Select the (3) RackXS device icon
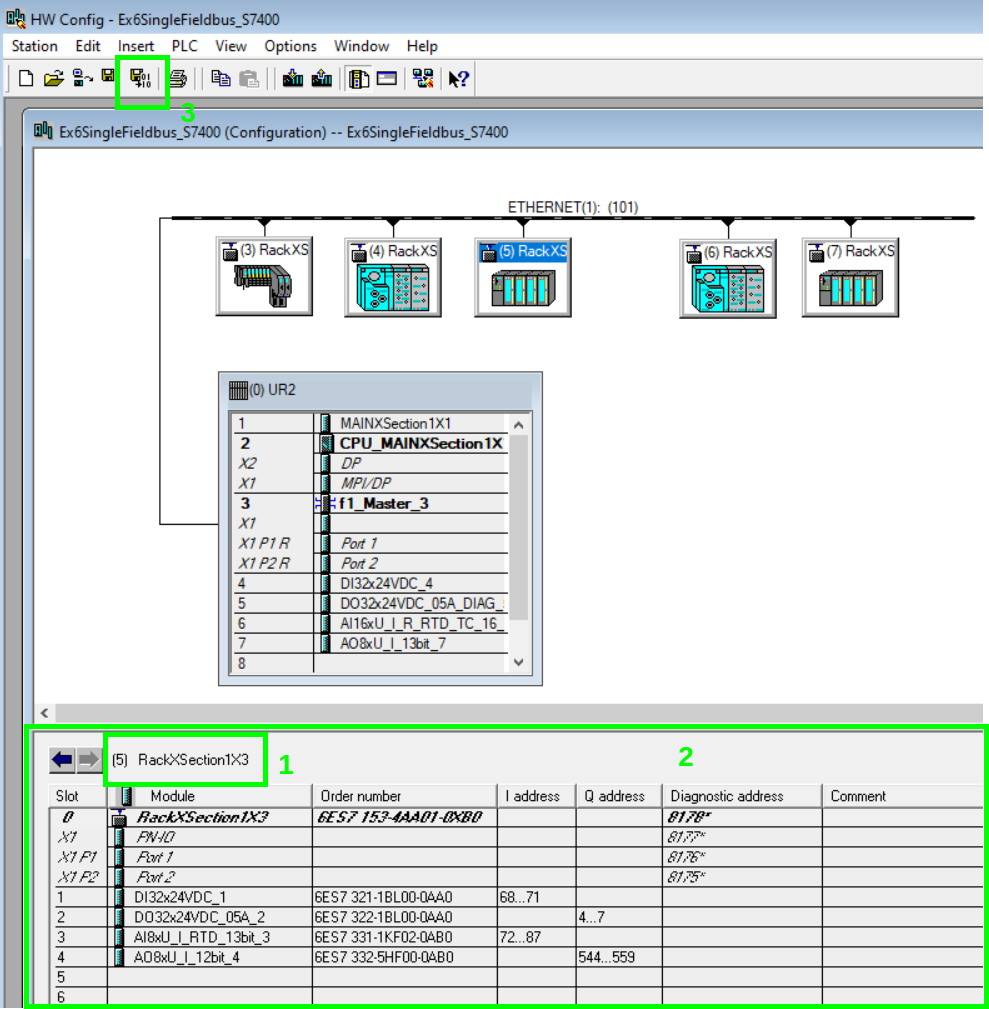This screenshot has width=989, height=1009. [263, 278]
